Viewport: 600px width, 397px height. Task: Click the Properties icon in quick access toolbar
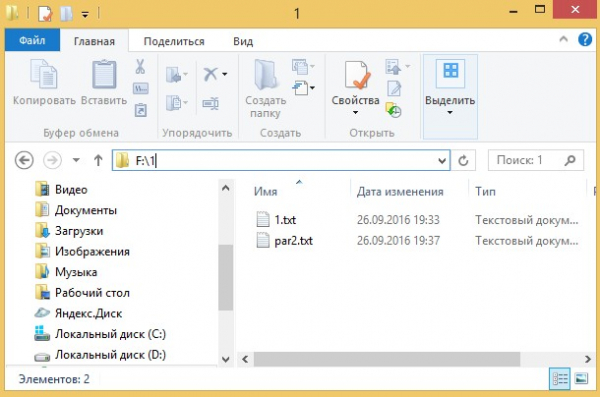[44, 14]
